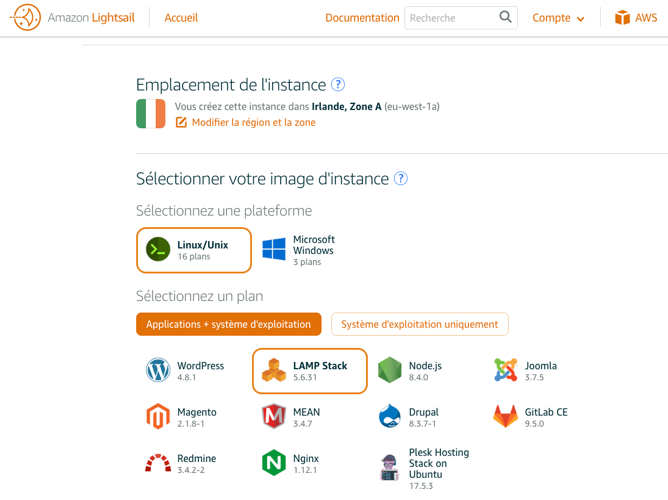668x500 pixels.
Task: Click Modifier la région et la zone
Action: point(253,122)
